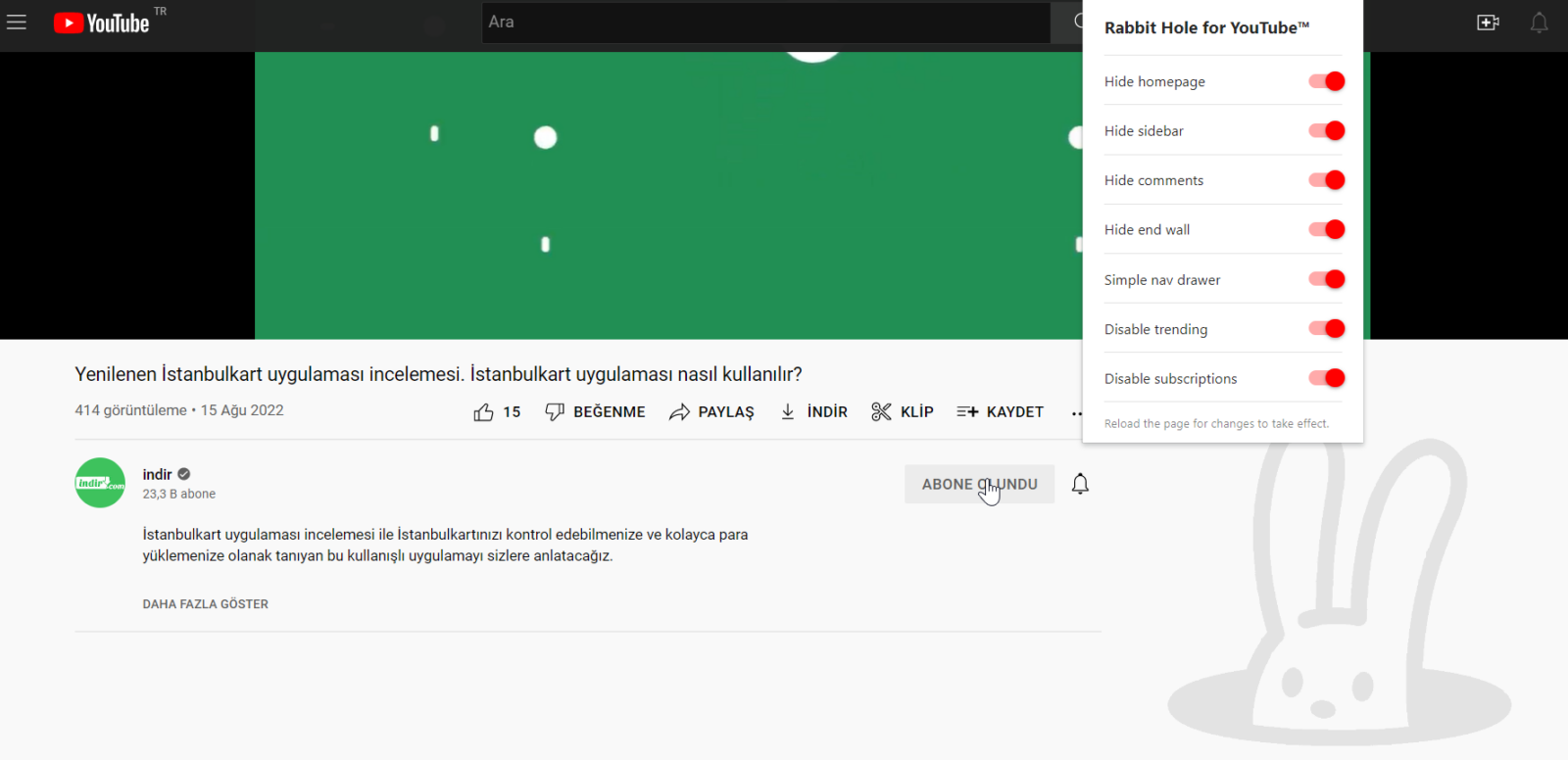1568x760 pixels.
Task: Expand description with DAHA FAZLA GÖSTER
Action: click(x=205, y=604)
